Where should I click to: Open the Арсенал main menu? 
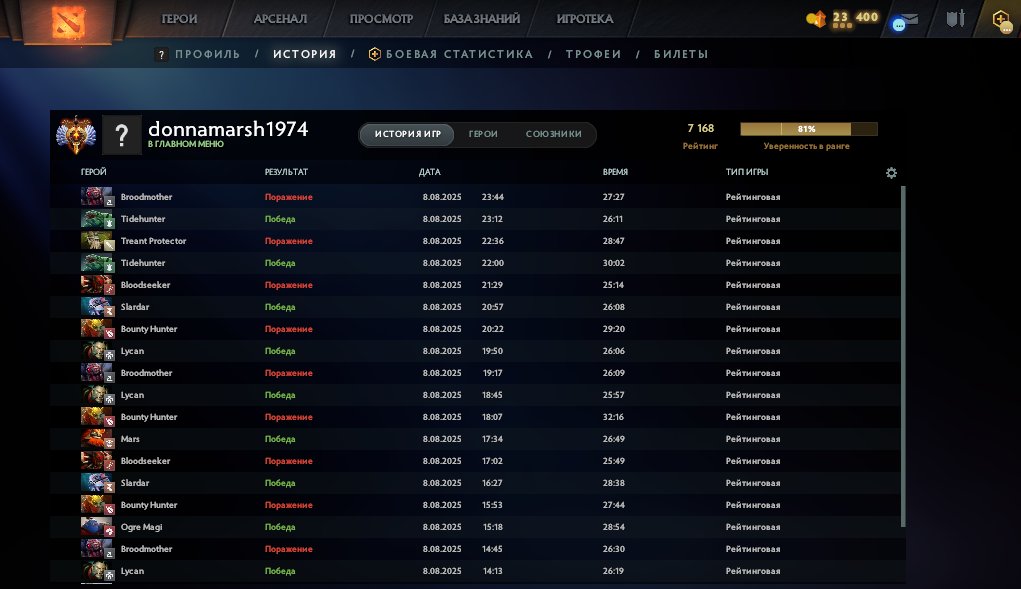pyautogui.click(x=280, y=19)
